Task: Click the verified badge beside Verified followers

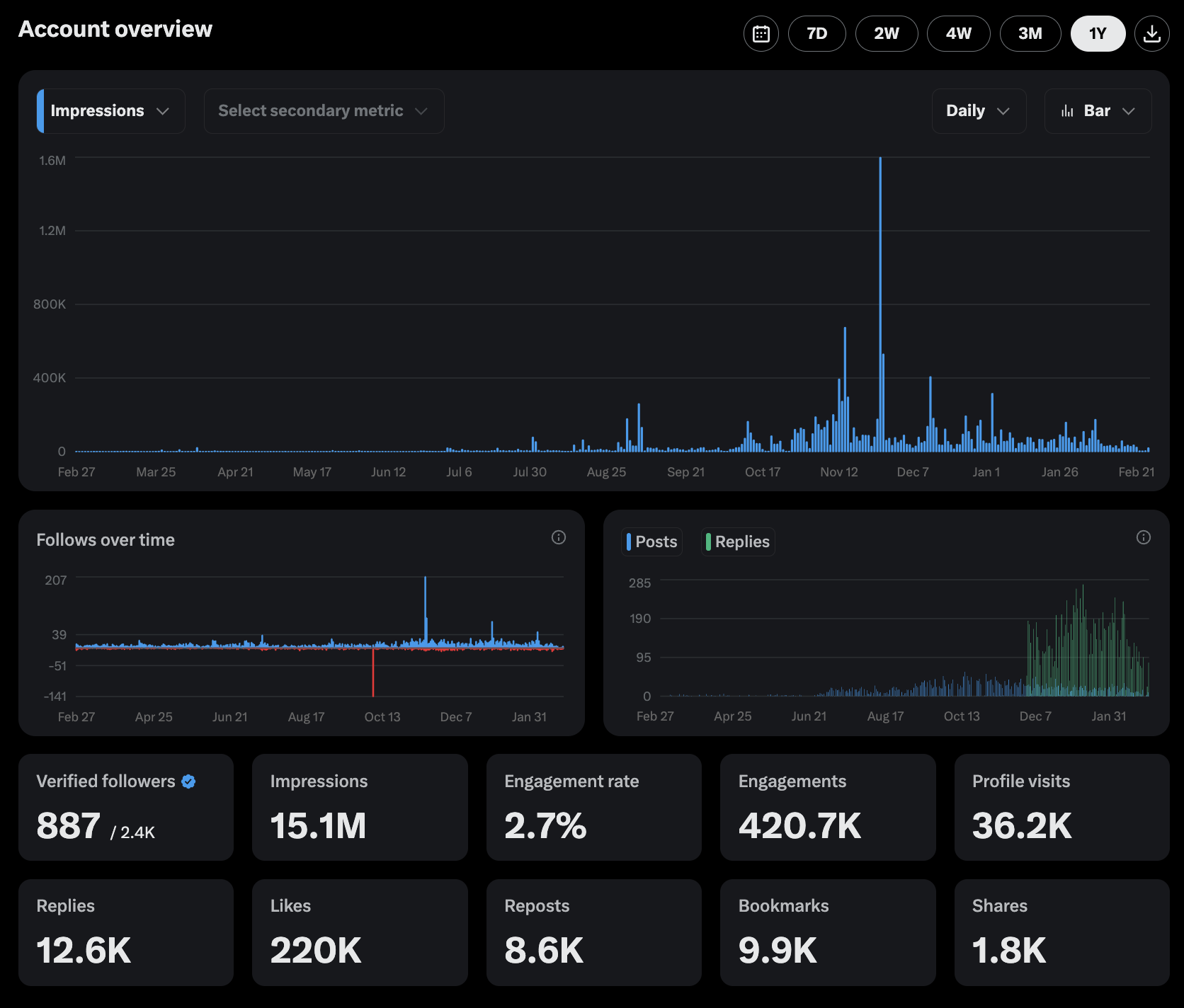Action: [x=188, y=781]
